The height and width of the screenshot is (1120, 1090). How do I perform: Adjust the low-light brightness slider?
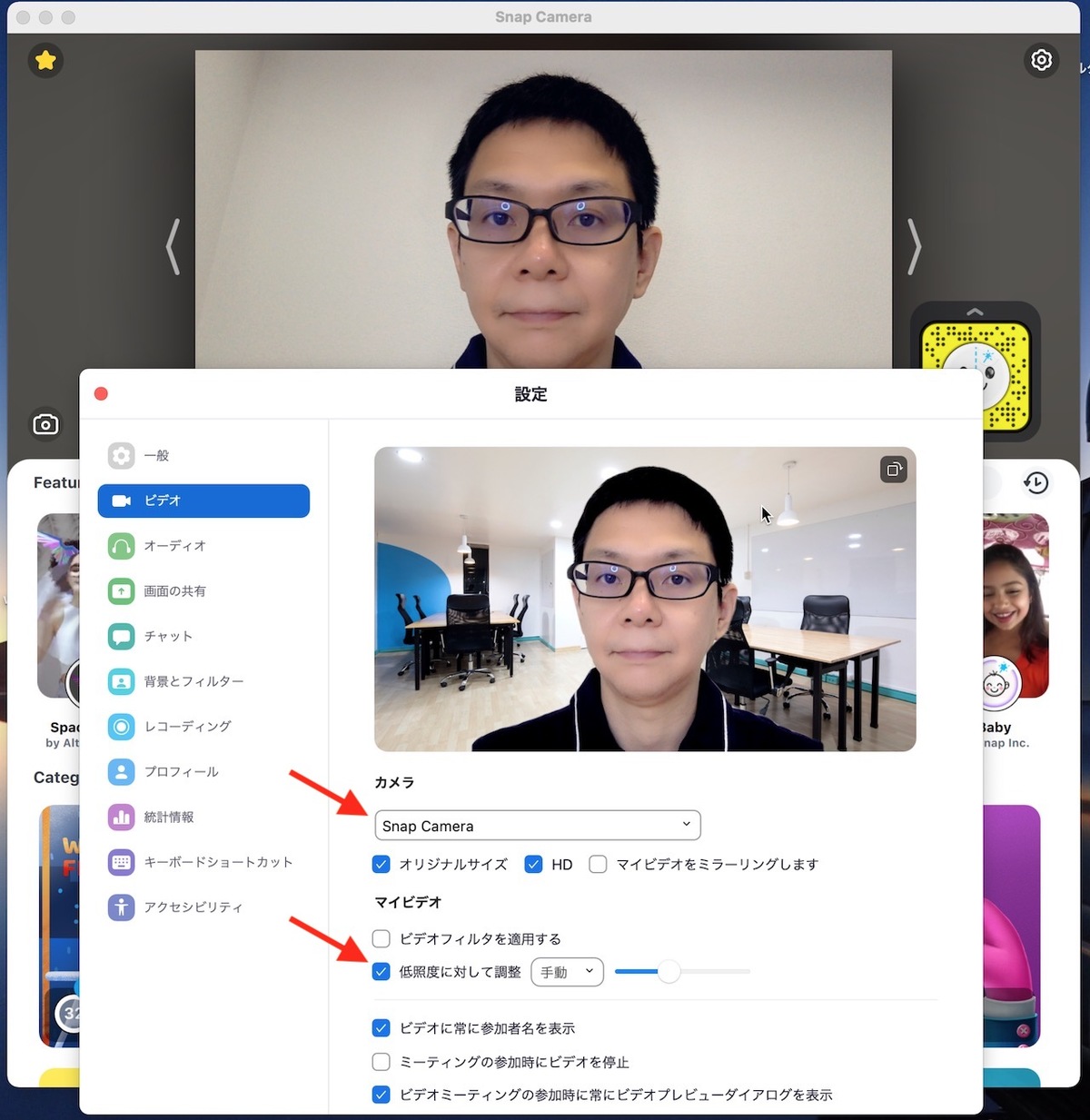click(x=669, y=971)
